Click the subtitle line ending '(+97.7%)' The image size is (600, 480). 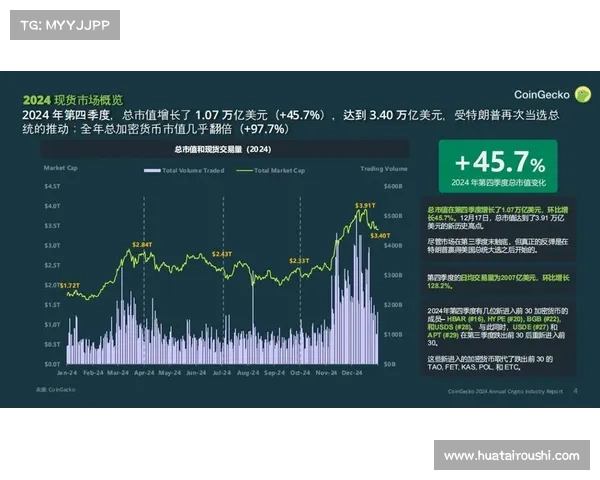156,129
